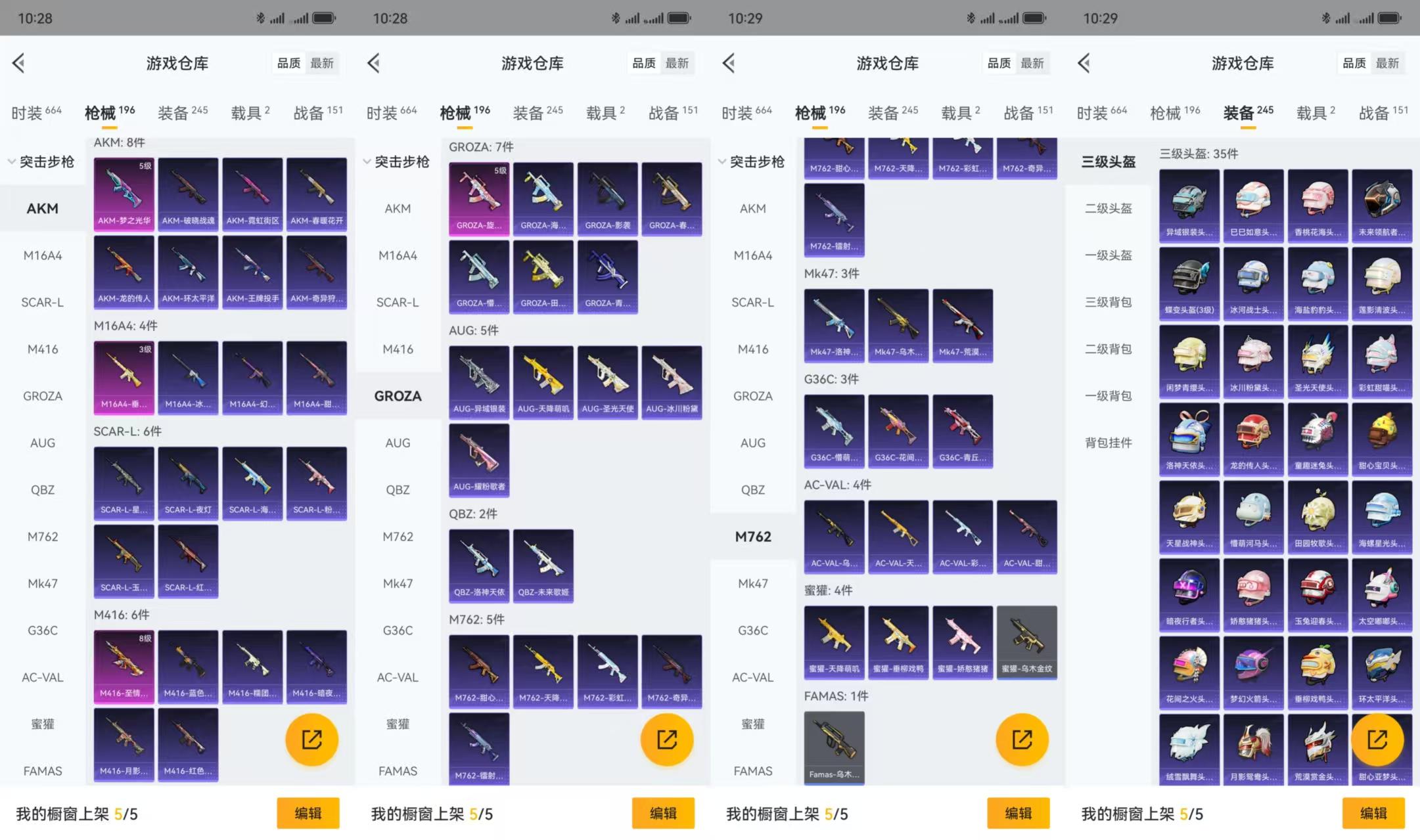Screen dimensions: 1420x840
Task: Toggle 最新 sorting in the fourth panel
Action: [x=1387, y=63]
